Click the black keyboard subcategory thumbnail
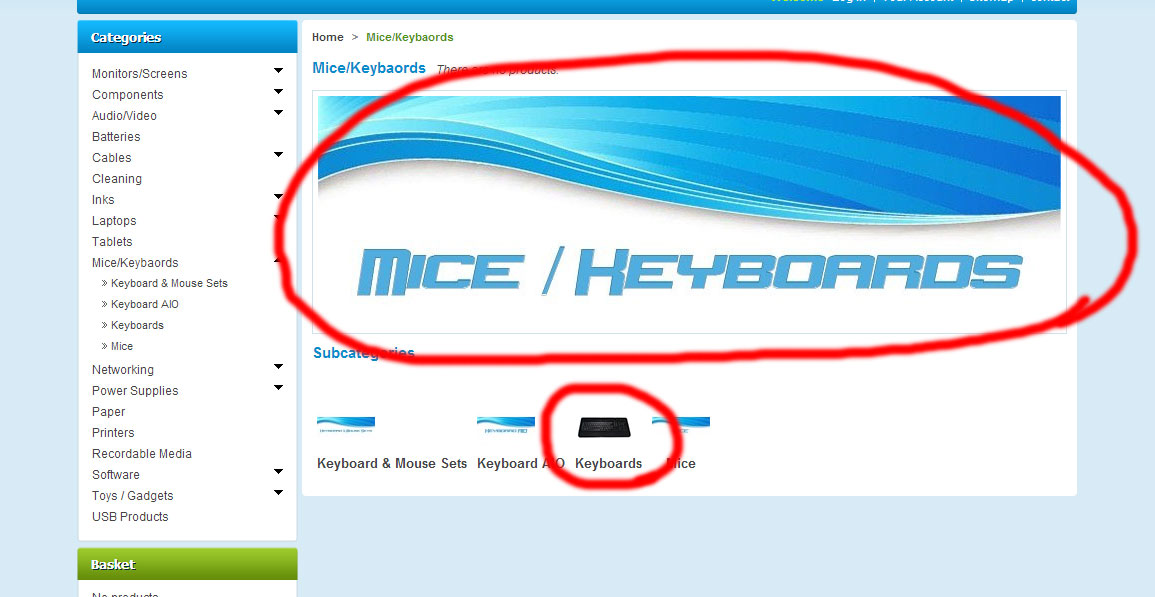The width and height of the screenshot is (1155, 597). [x=603, y=427]
